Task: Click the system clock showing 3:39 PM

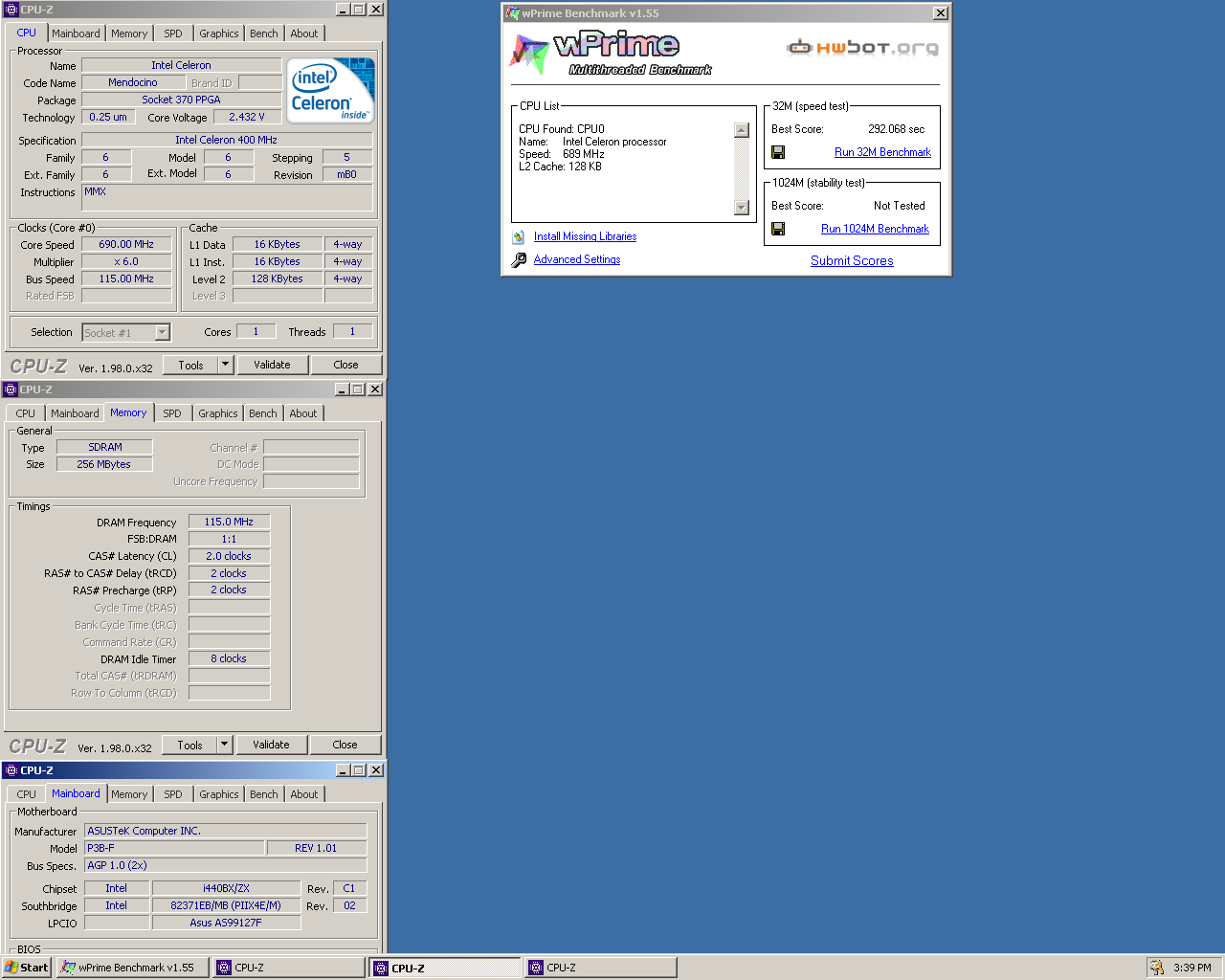Action: pyautogui.click(x=1192, y=968)
